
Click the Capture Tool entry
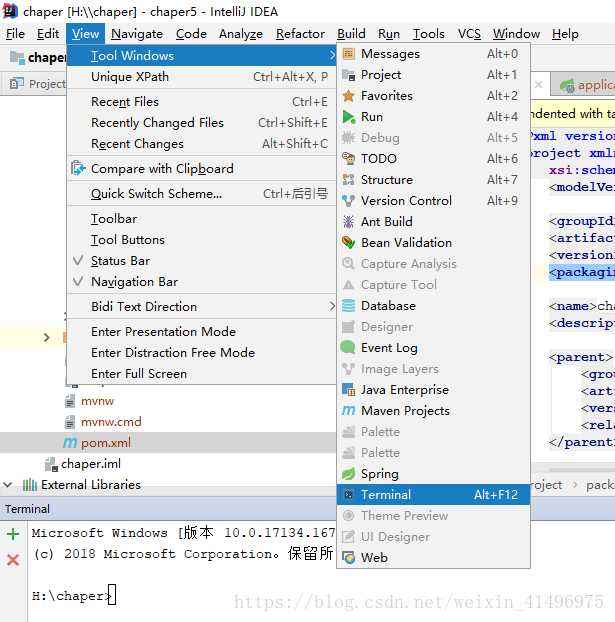(433, 285)
